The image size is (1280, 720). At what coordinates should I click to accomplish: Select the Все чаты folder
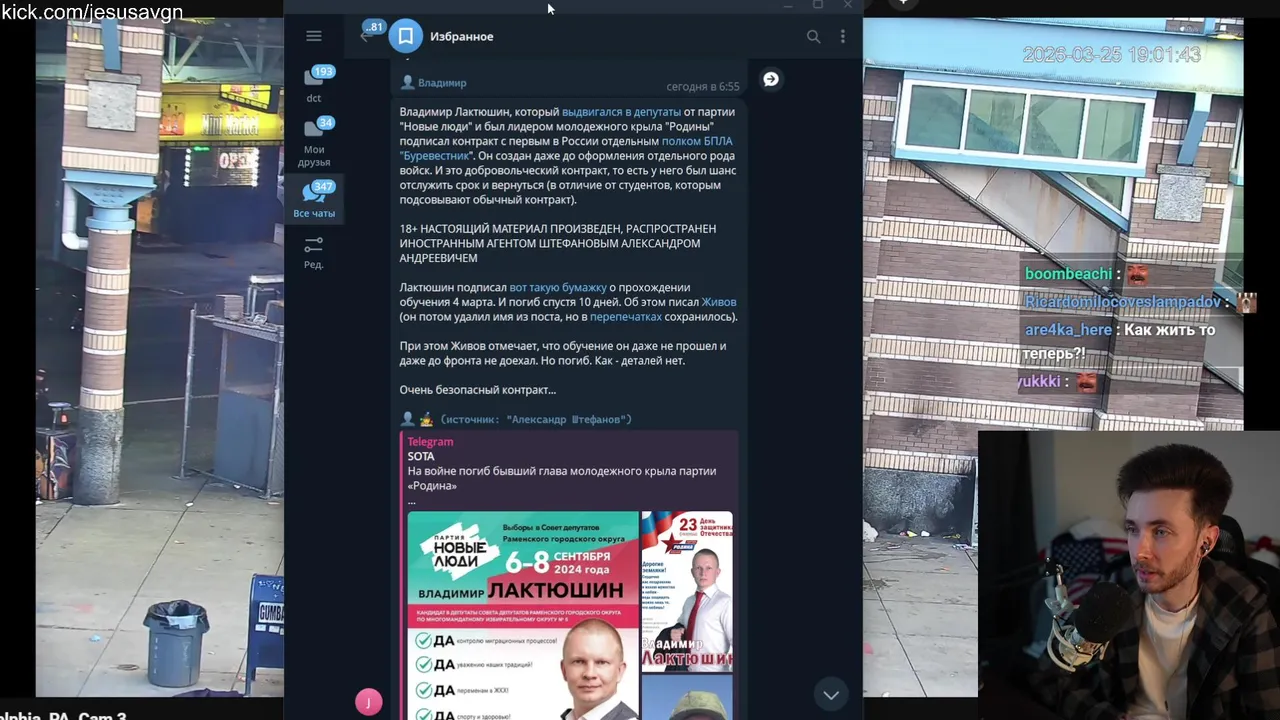pyautogui.click(x=314, y=199)
